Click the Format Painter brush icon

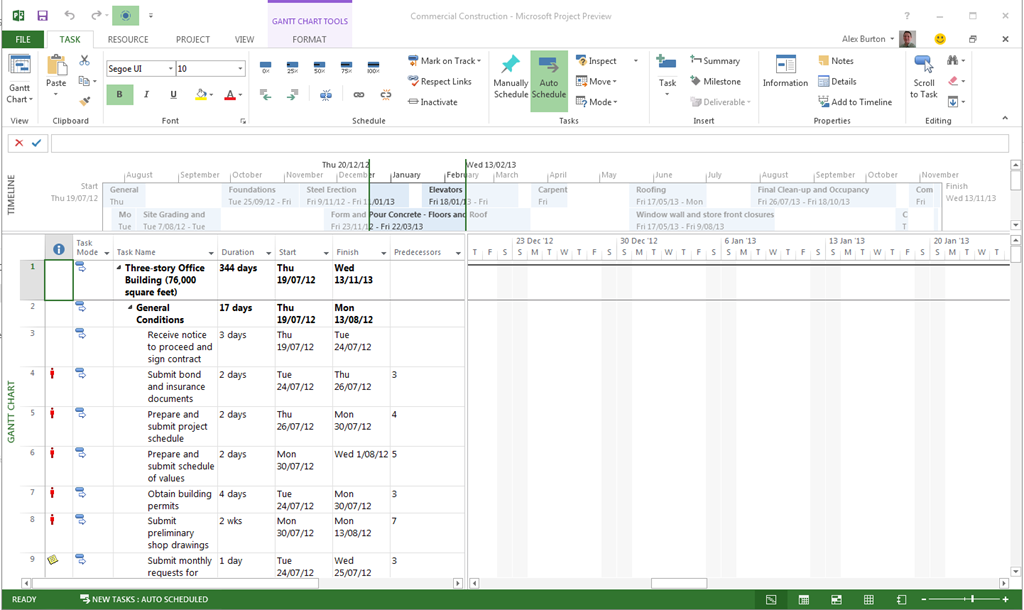click(x=85, y=100)
